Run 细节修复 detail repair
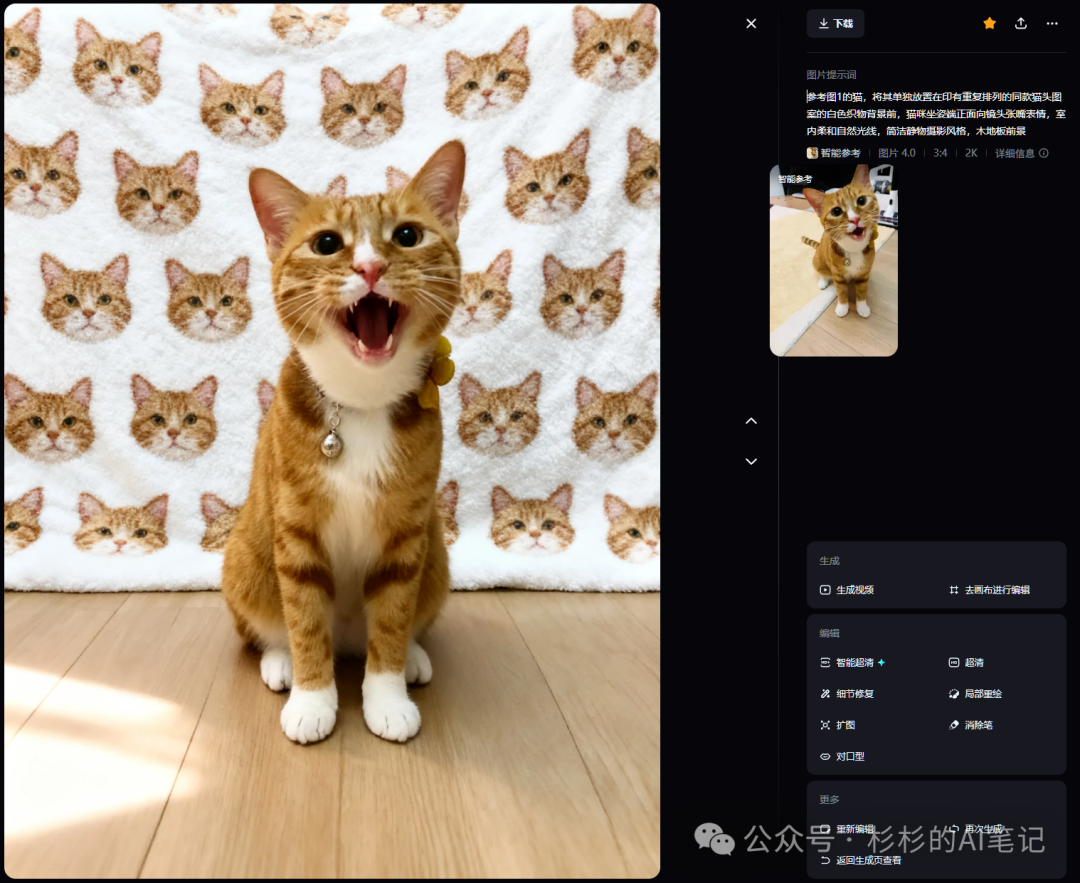This screenshot has width=1080, height=883. (847, 694)
